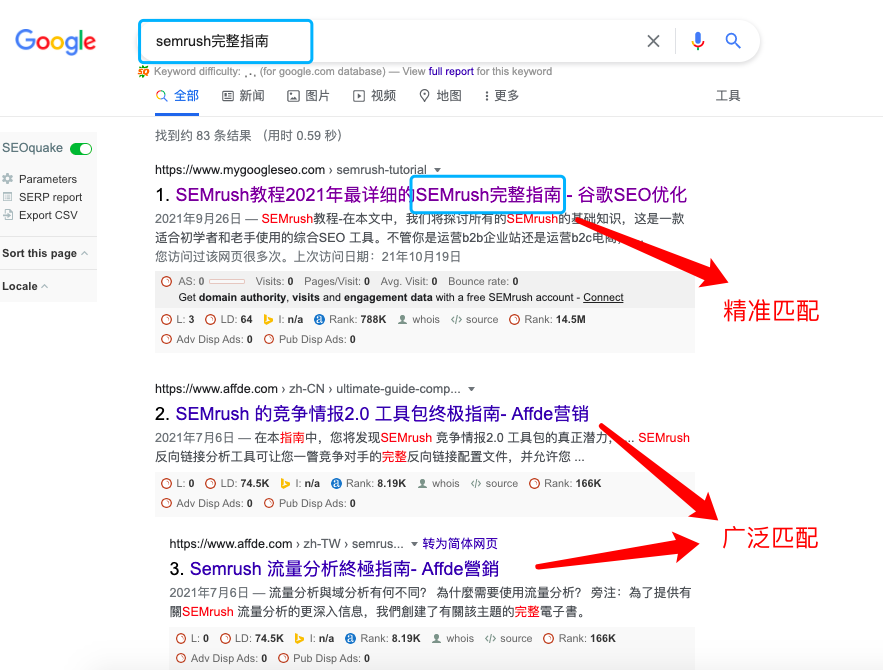883x670 pixels.
Task: Click L: 0 in second result
Action: pyautogui.click(x=178, y=483)
